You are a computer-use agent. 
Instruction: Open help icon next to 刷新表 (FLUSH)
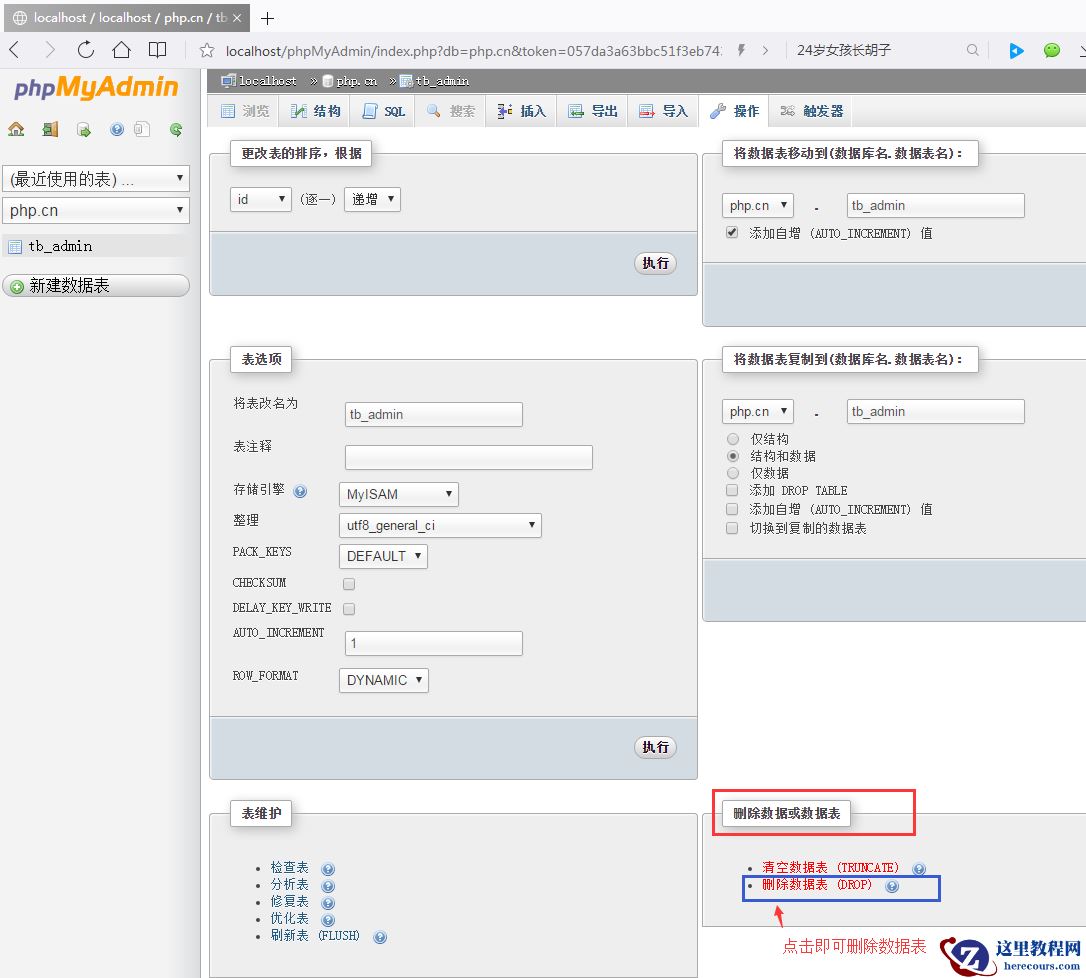point(380,937)
